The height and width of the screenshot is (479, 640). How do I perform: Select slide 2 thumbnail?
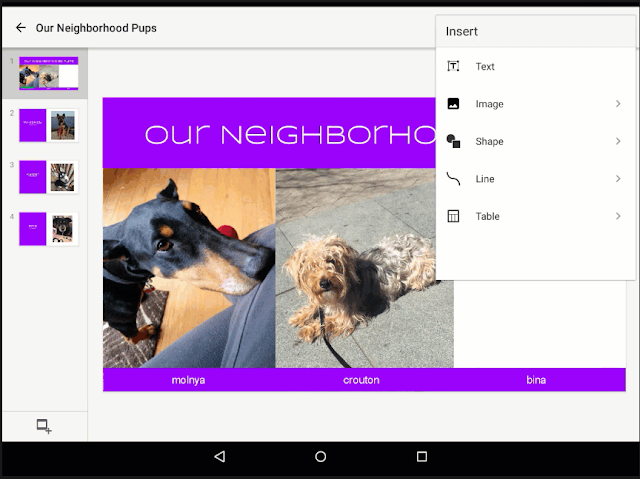point(48,125)
